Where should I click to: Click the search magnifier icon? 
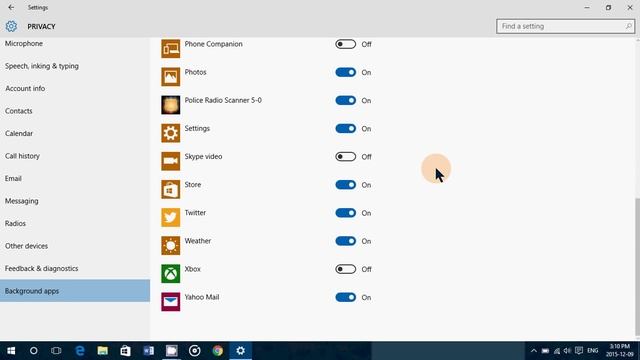[628, 26]
